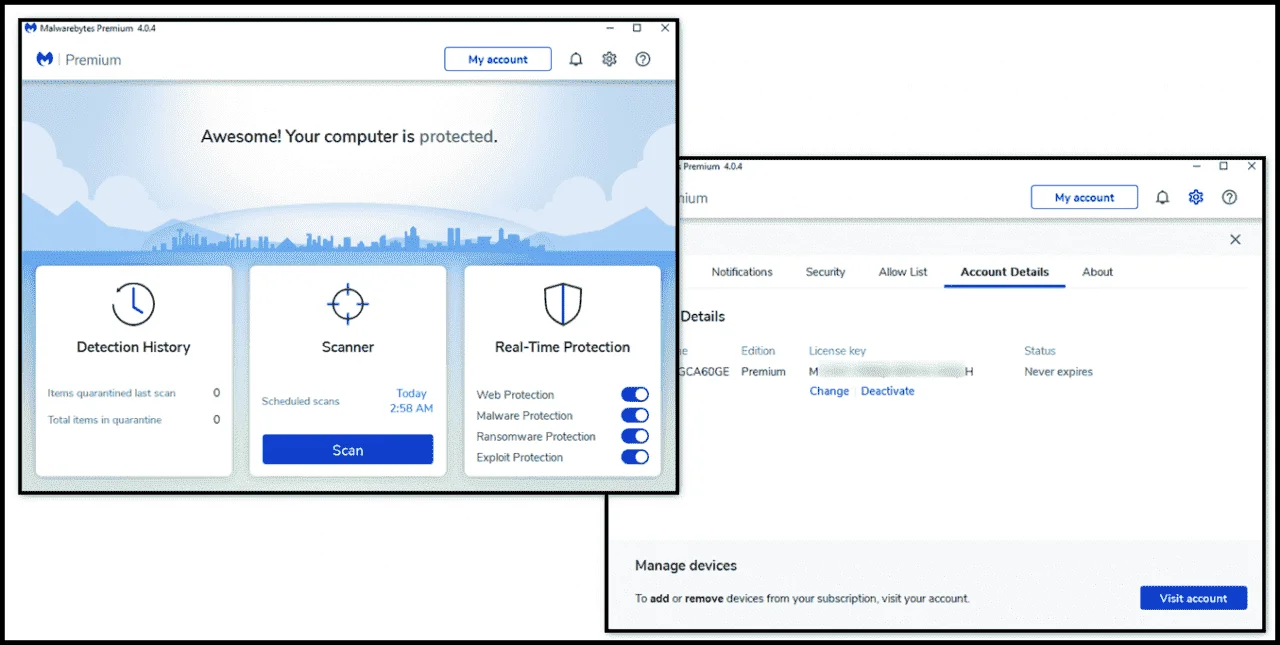Open settings gear in the main window
1280x645 pixels.
click(x=609, y=59)
